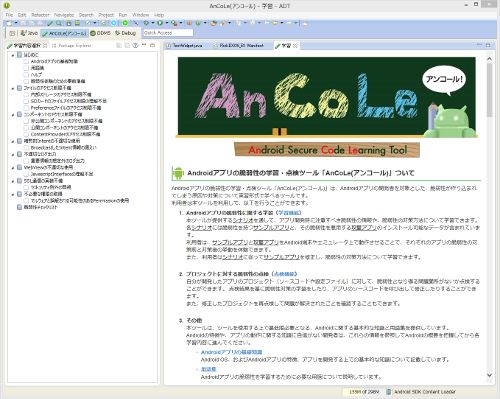Select Preferenceファイルのアクセス制限不備 tree item

[66, 108]
